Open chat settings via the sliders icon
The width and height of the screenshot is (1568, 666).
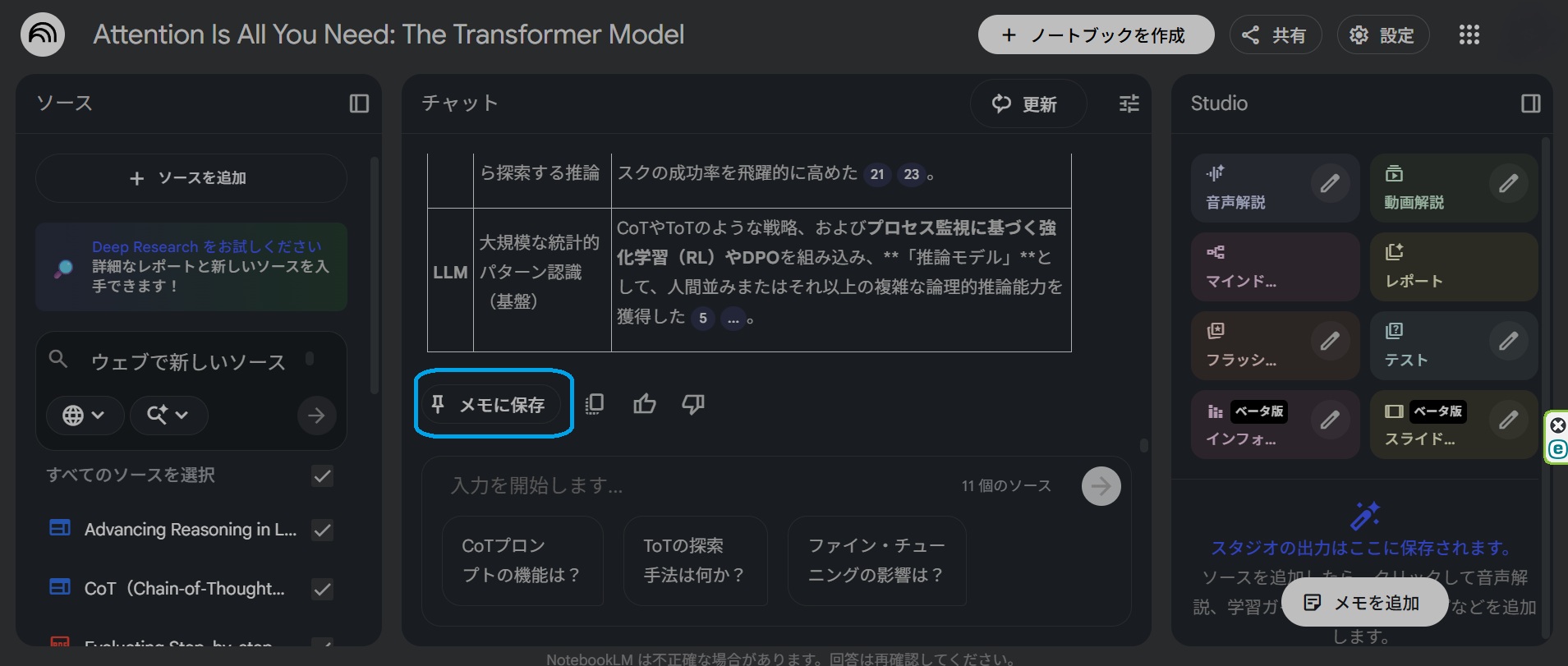pos(1129,103)
